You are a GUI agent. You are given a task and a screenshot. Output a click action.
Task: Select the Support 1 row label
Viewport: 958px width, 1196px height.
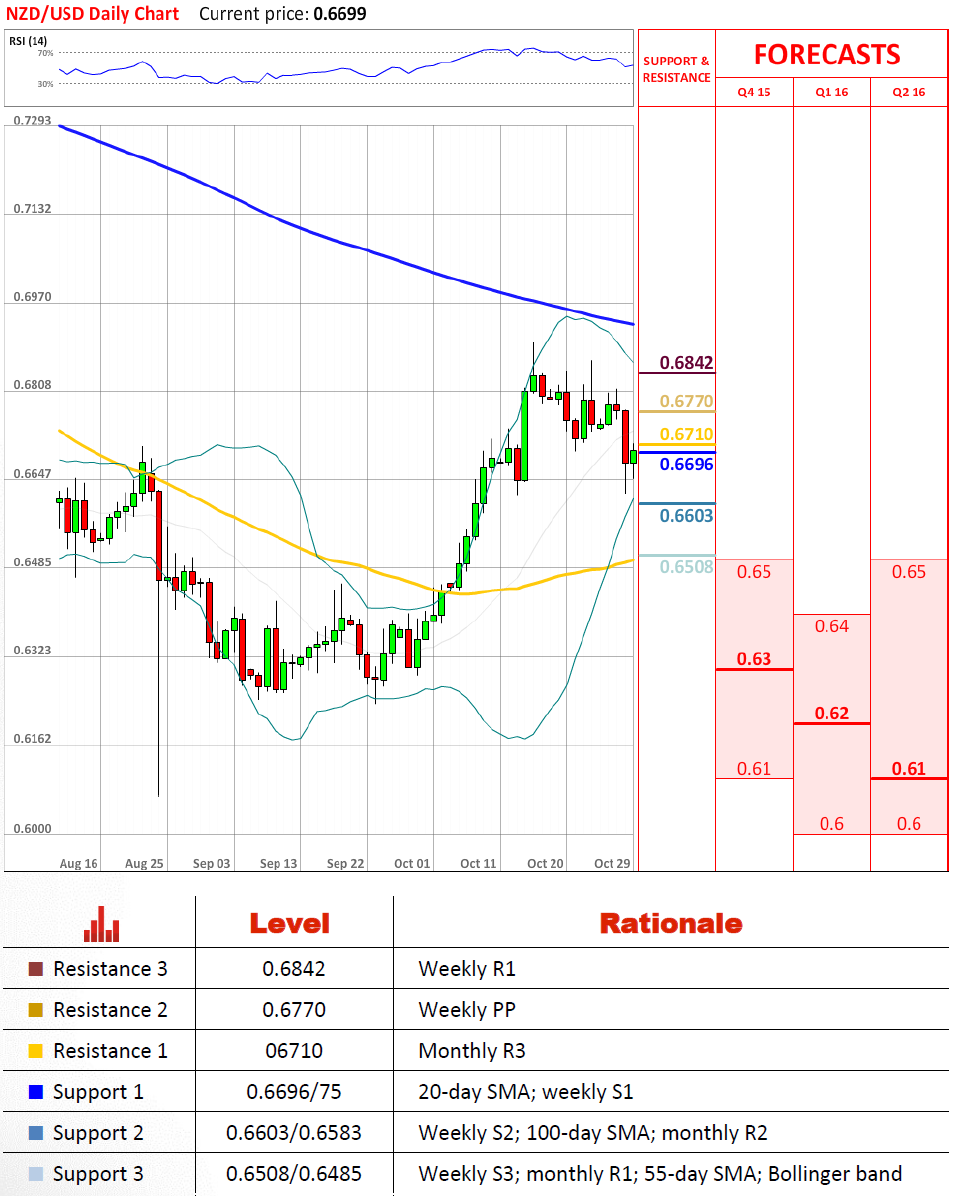(98, 1092)
